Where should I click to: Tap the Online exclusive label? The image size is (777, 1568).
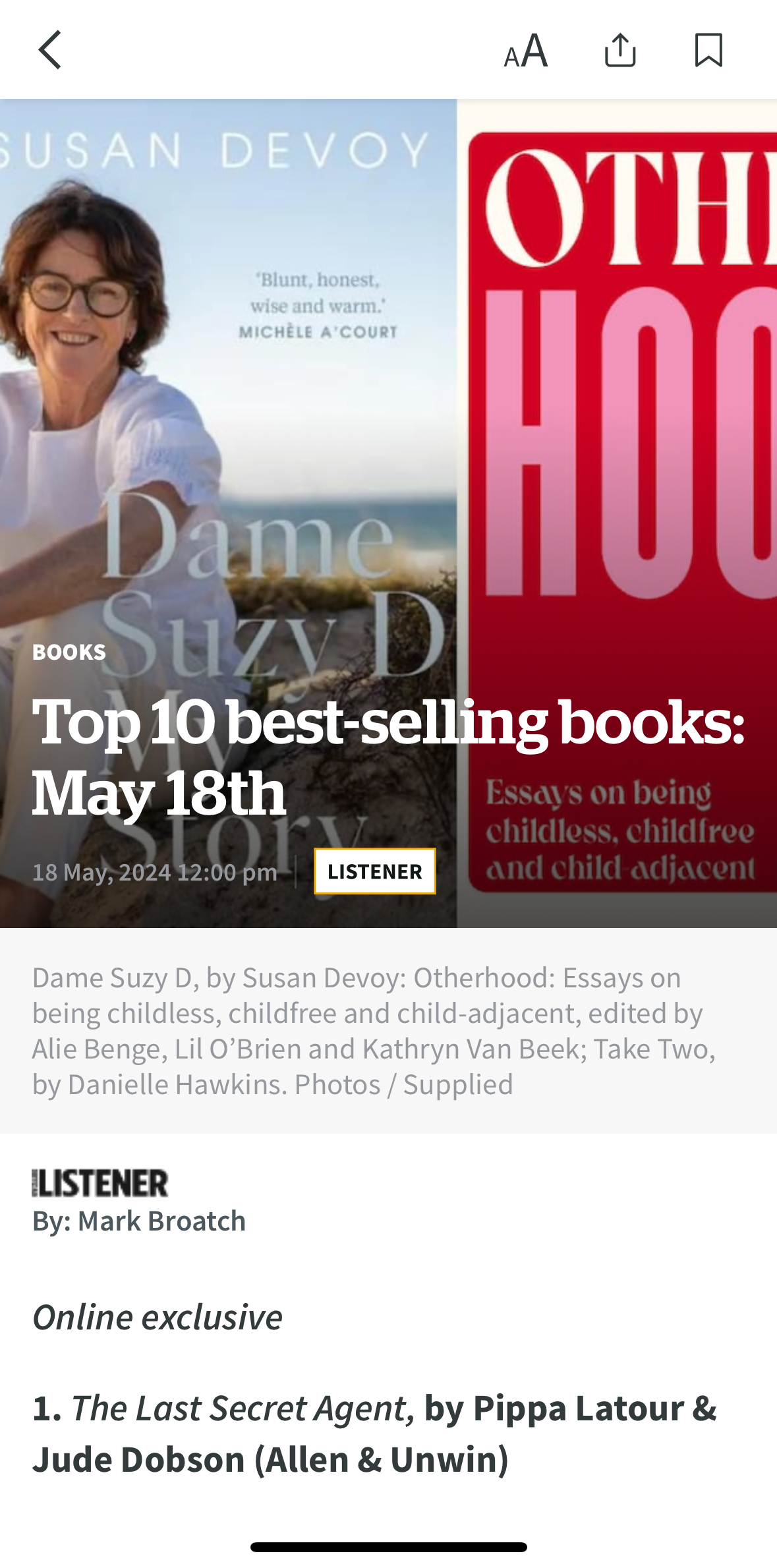point(157,1317)
